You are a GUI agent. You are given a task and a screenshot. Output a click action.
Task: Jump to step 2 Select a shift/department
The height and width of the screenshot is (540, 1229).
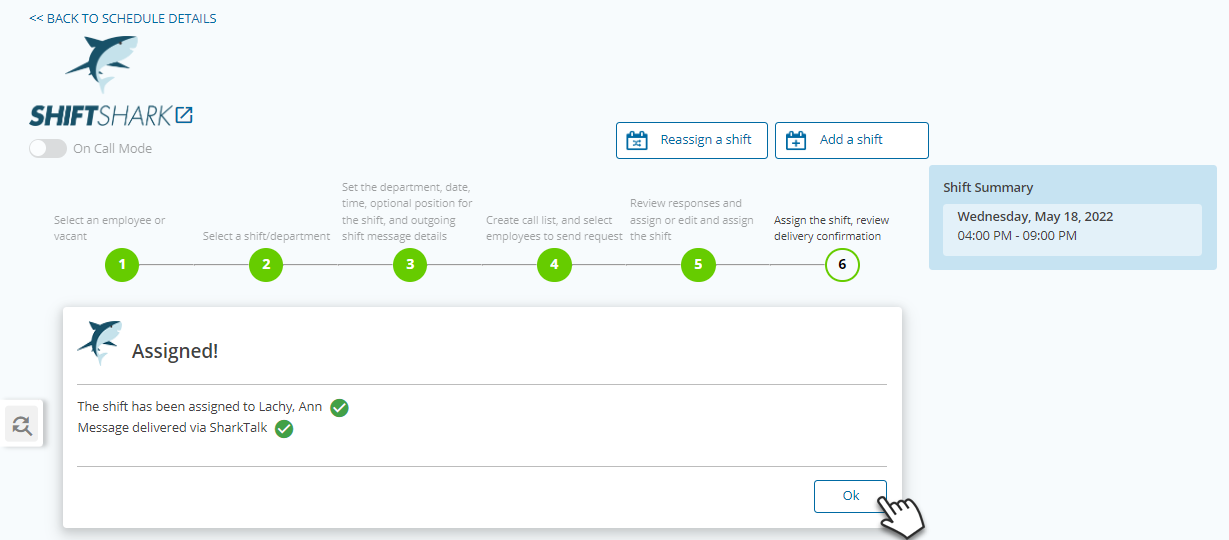[266, 265]
